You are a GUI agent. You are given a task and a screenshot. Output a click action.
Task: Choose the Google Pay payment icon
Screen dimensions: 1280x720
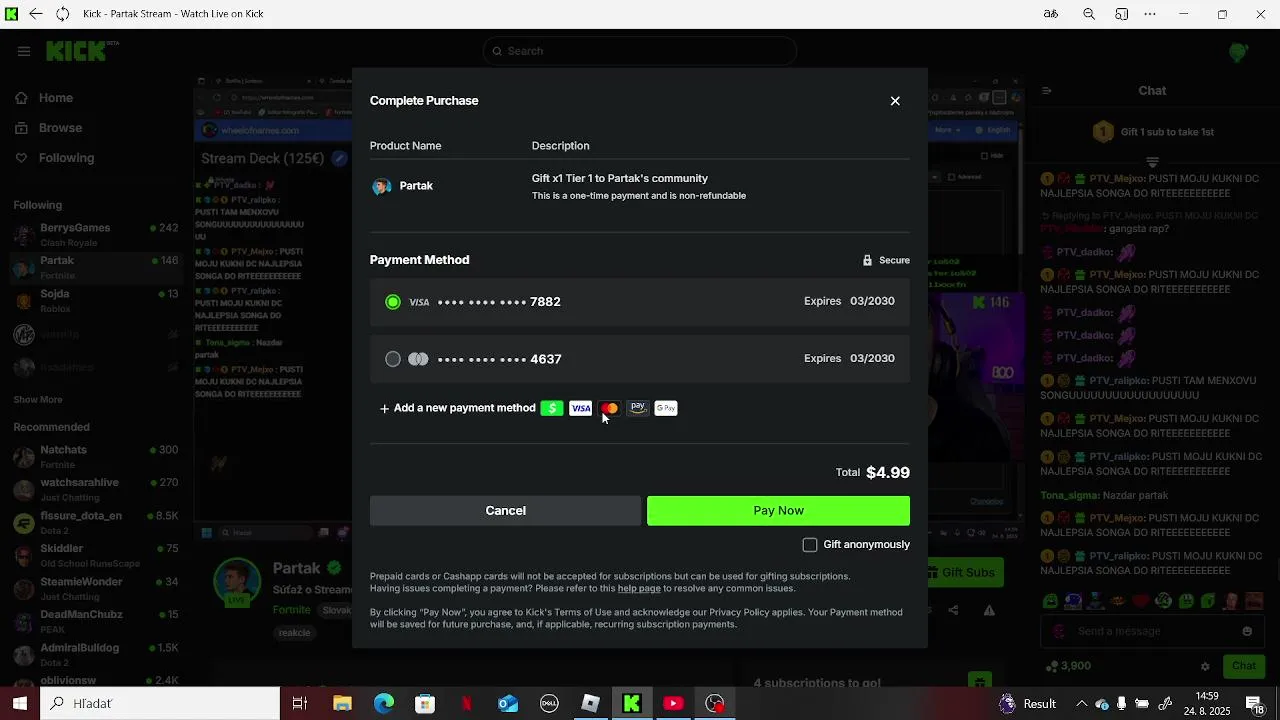[x=666, y=408]
